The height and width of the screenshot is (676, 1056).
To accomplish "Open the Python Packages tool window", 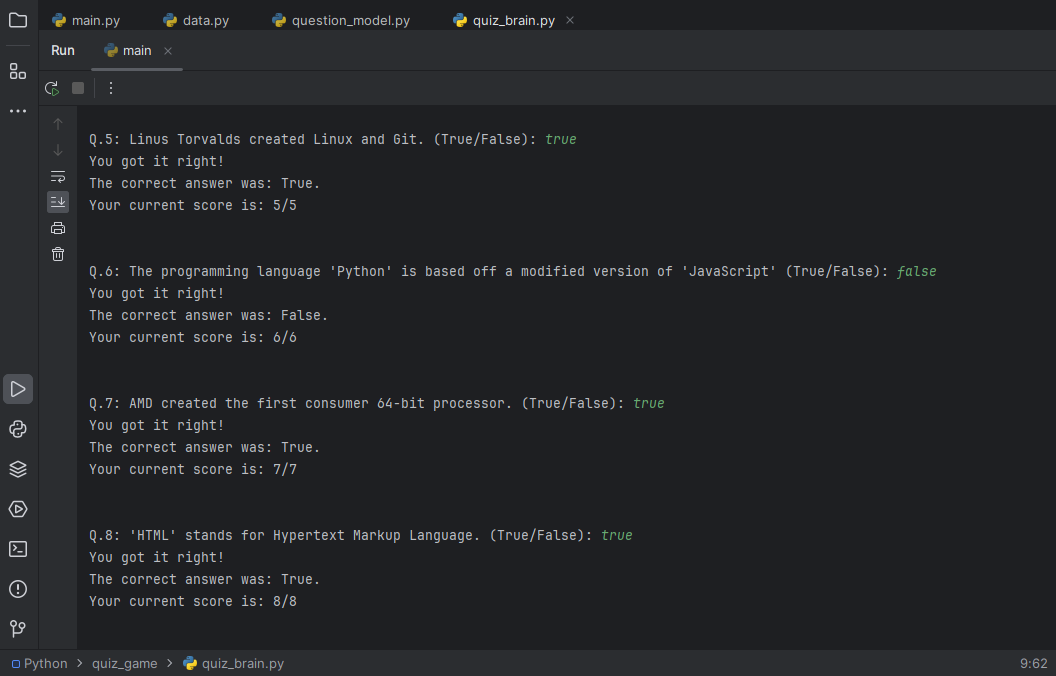I will tap(18, 469).
